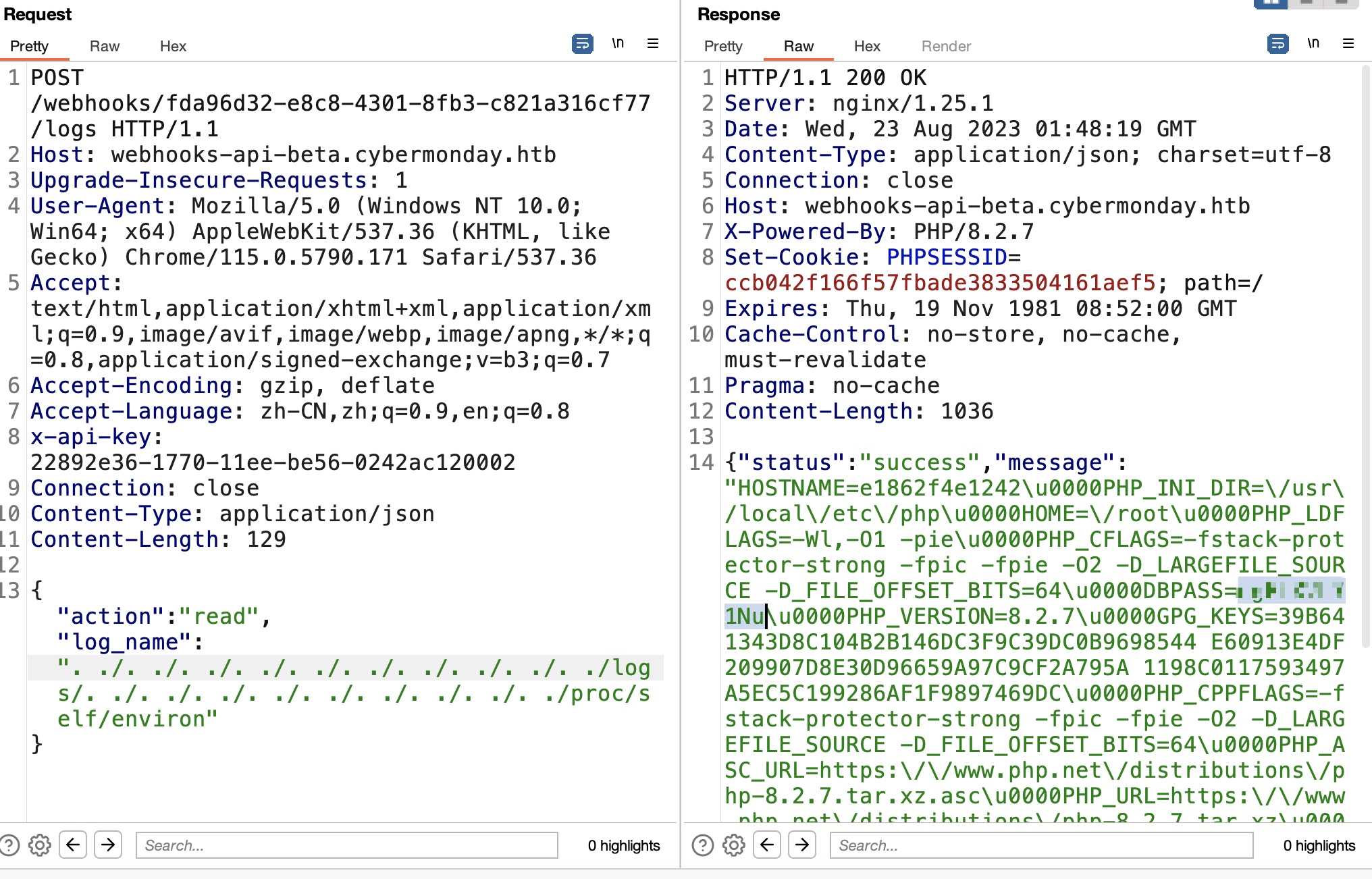This screenshot has height=879, width=1372.
Task: Show non-printable \n characters in Response panel
Action: pos(1313,44)
